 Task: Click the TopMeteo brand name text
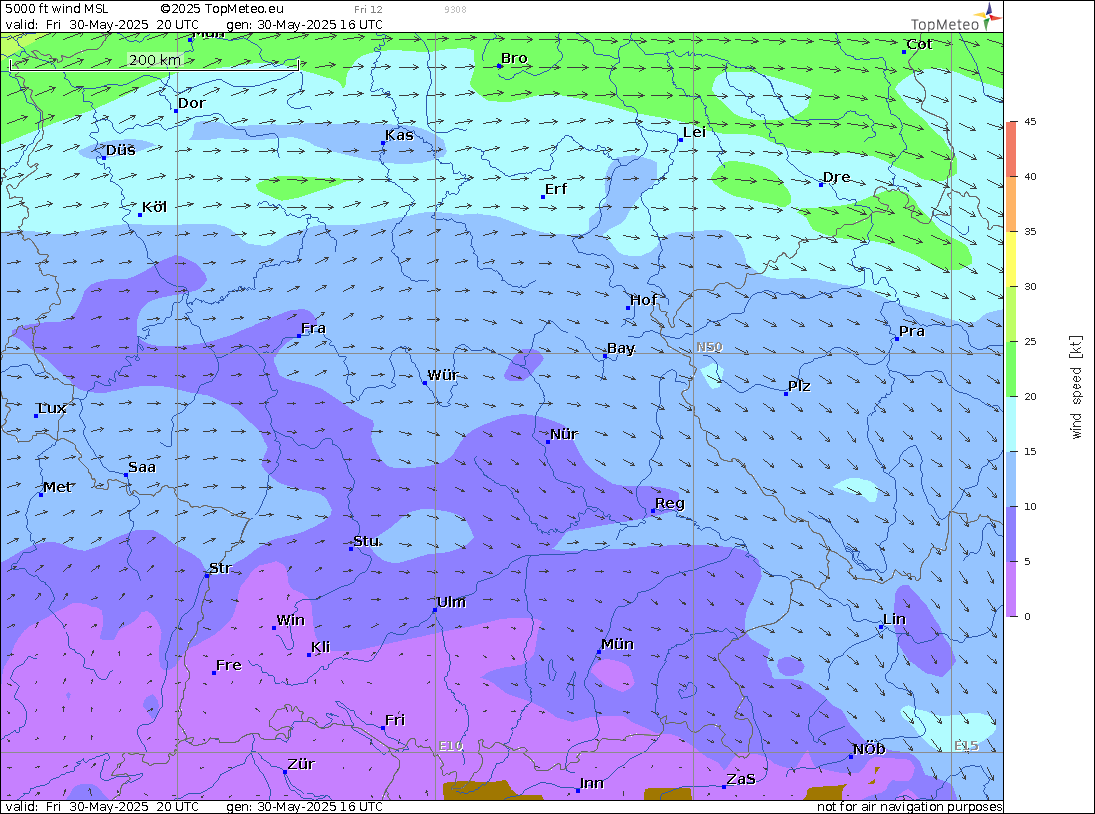[x=945, y=24]
